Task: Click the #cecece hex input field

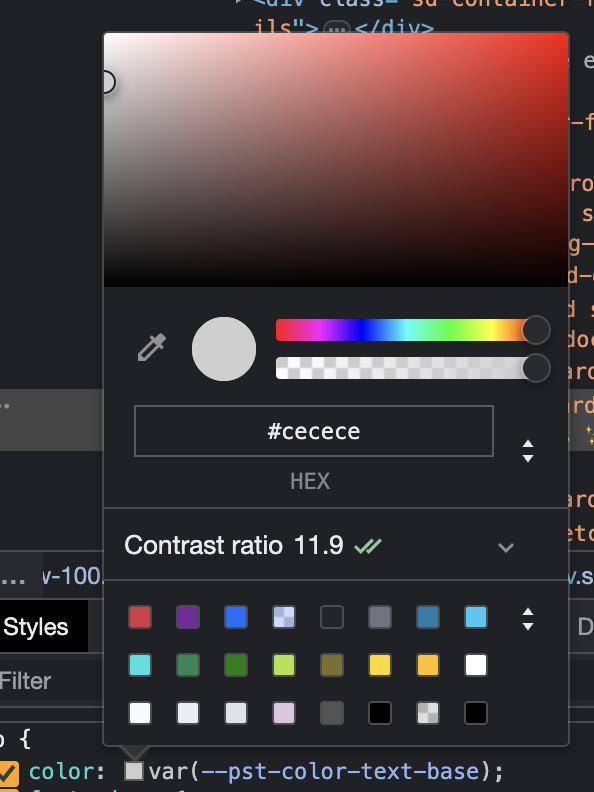Action: (314, 431)
